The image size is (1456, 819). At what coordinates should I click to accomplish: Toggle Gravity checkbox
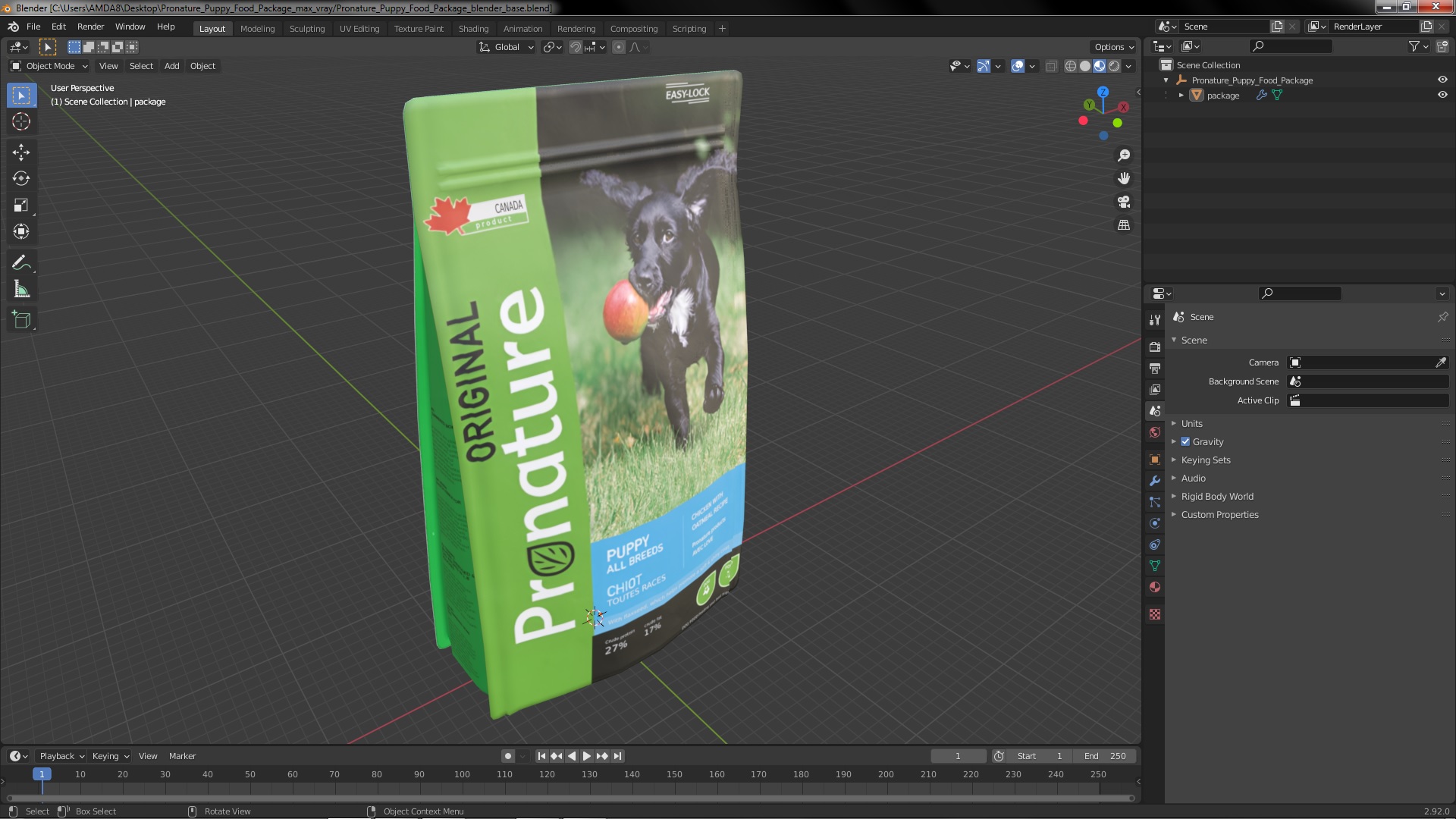pos(1185,441)
